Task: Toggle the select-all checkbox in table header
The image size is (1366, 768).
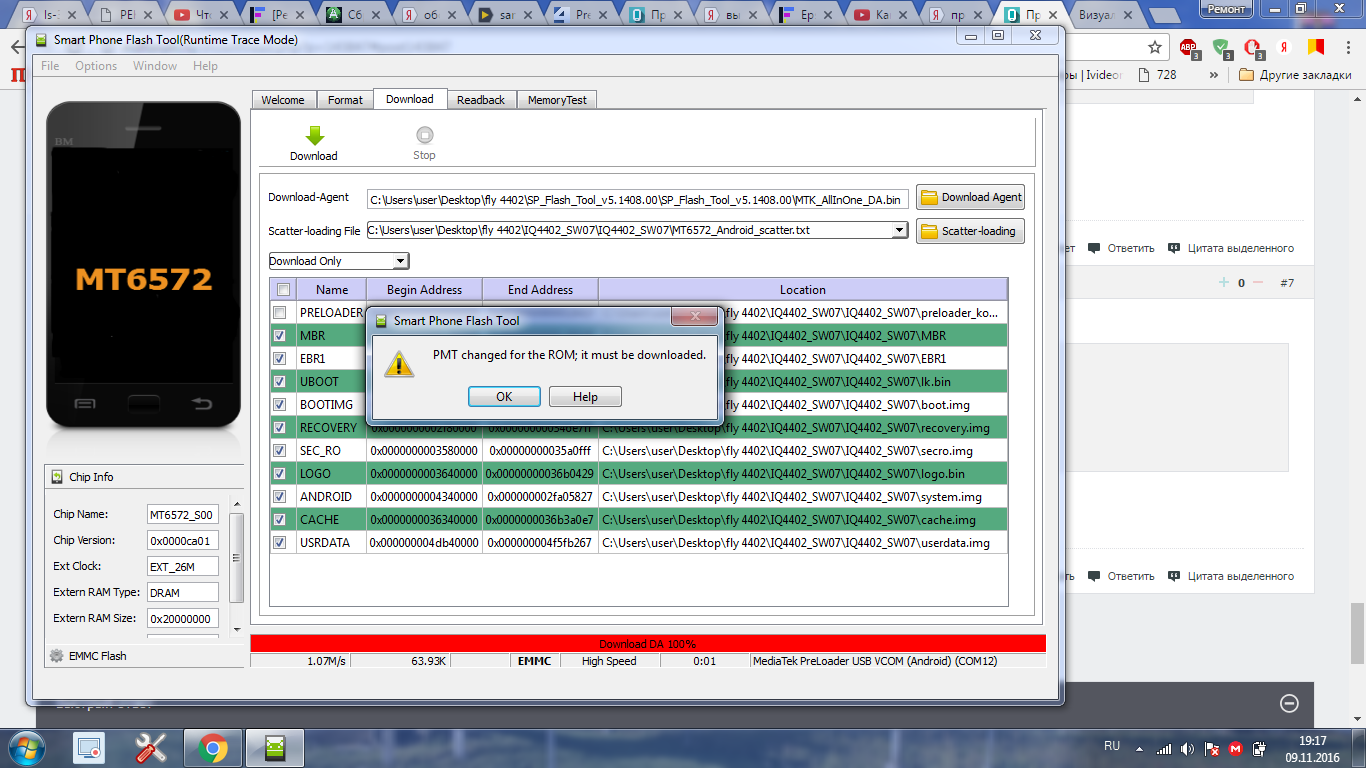Action: 283,290
